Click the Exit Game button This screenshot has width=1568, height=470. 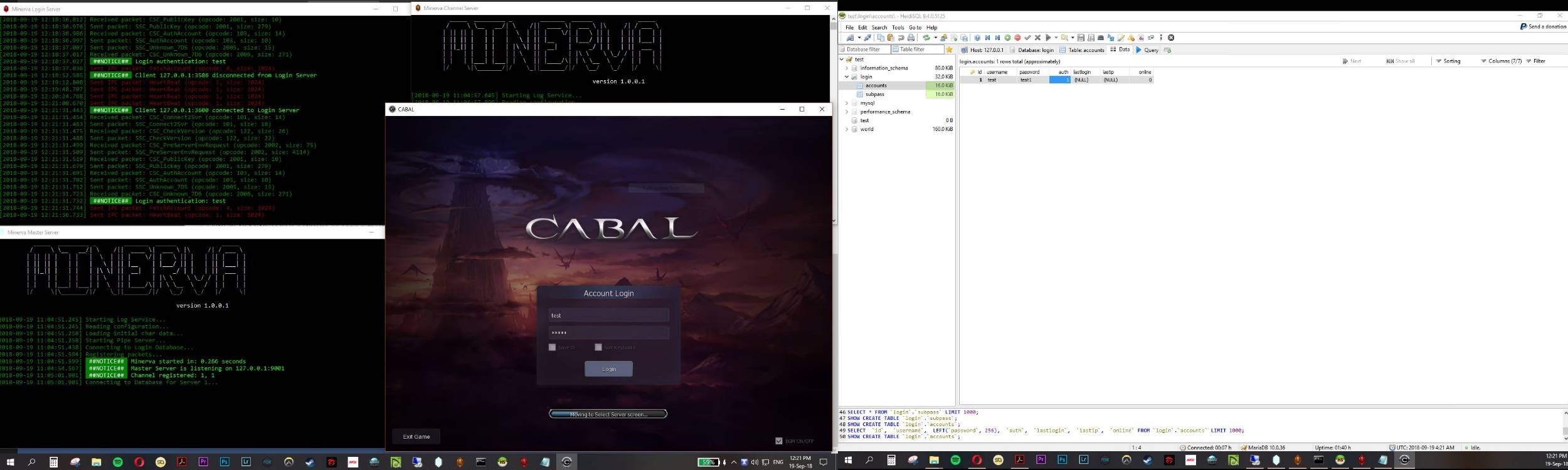416,436
